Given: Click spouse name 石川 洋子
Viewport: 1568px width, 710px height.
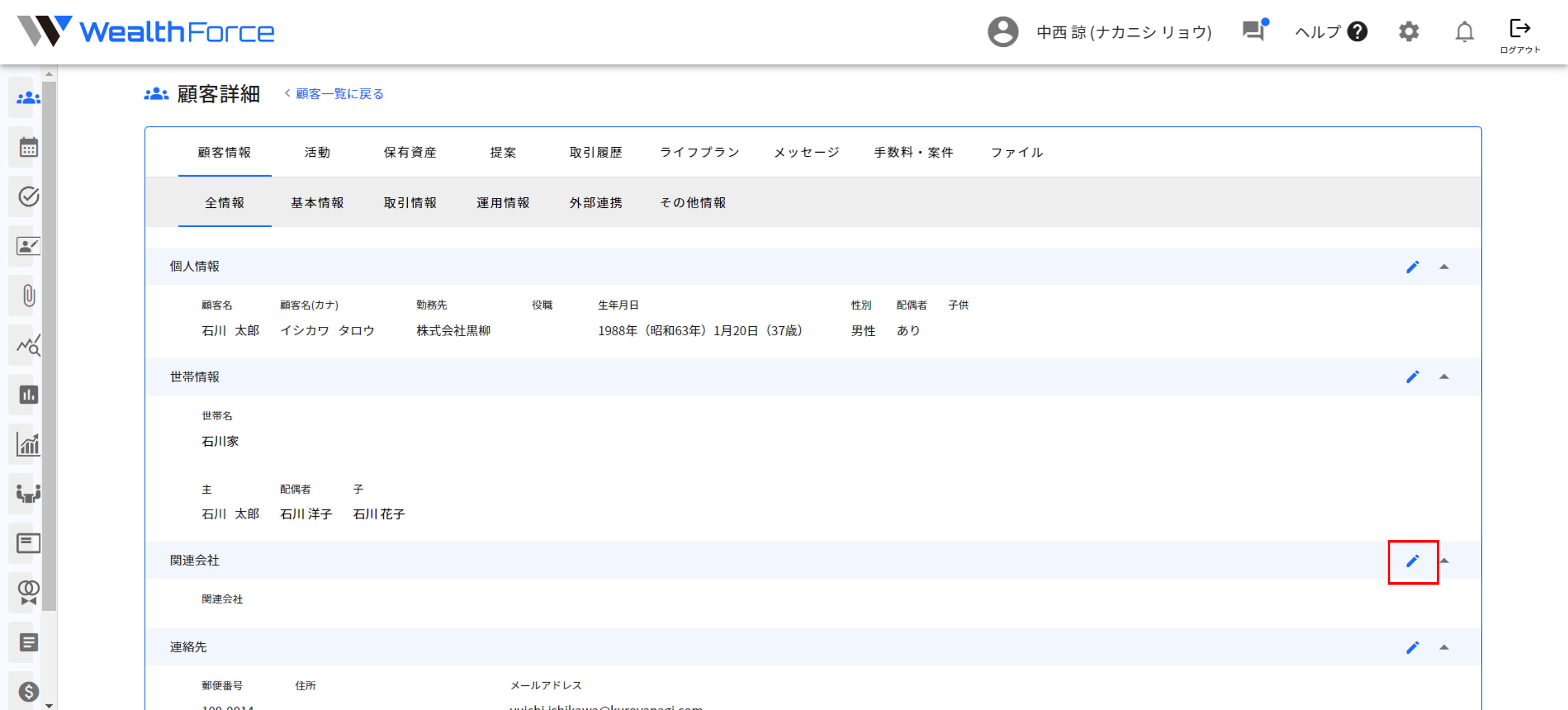Looking at the screenshot, I should coord(306,514).
